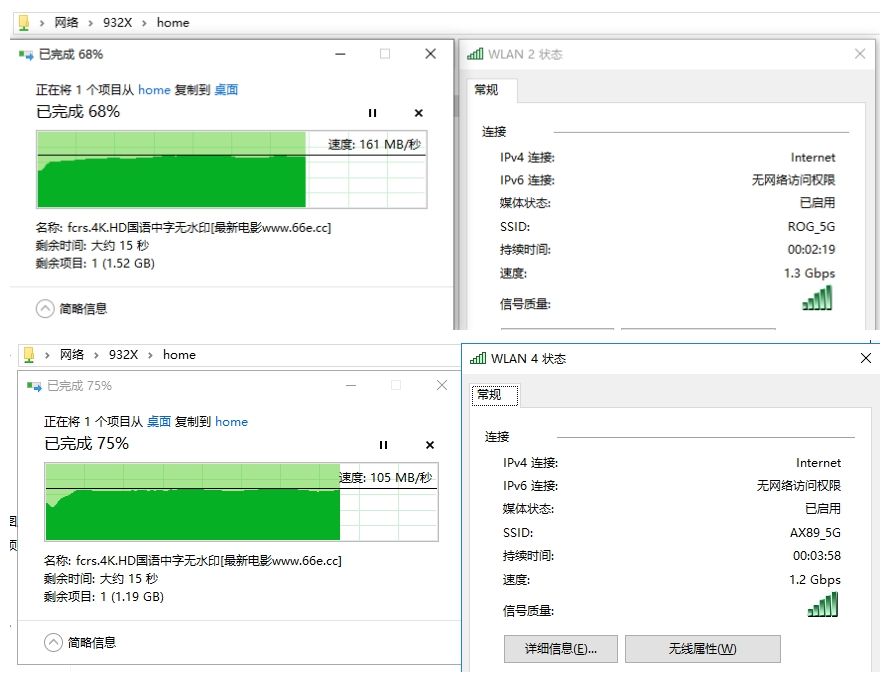890x682 pixels.
Task: Close the WLAN 2 状态 window
Action: tap(860, 54)
